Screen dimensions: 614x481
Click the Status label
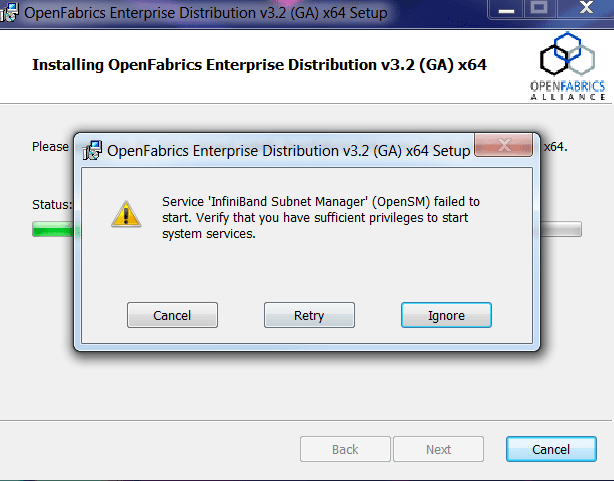pyautogui.click(x=52, y=204)
